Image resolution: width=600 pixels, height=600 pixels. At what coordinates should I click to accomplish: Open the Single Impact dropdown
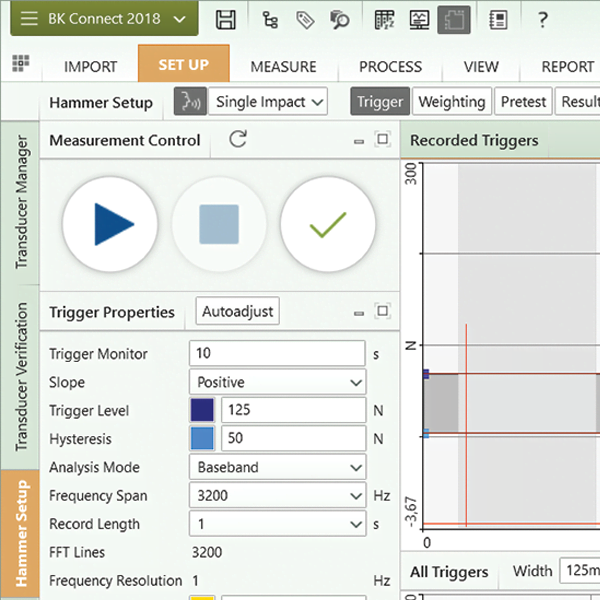pyautogui.click(x=268, y=101)
